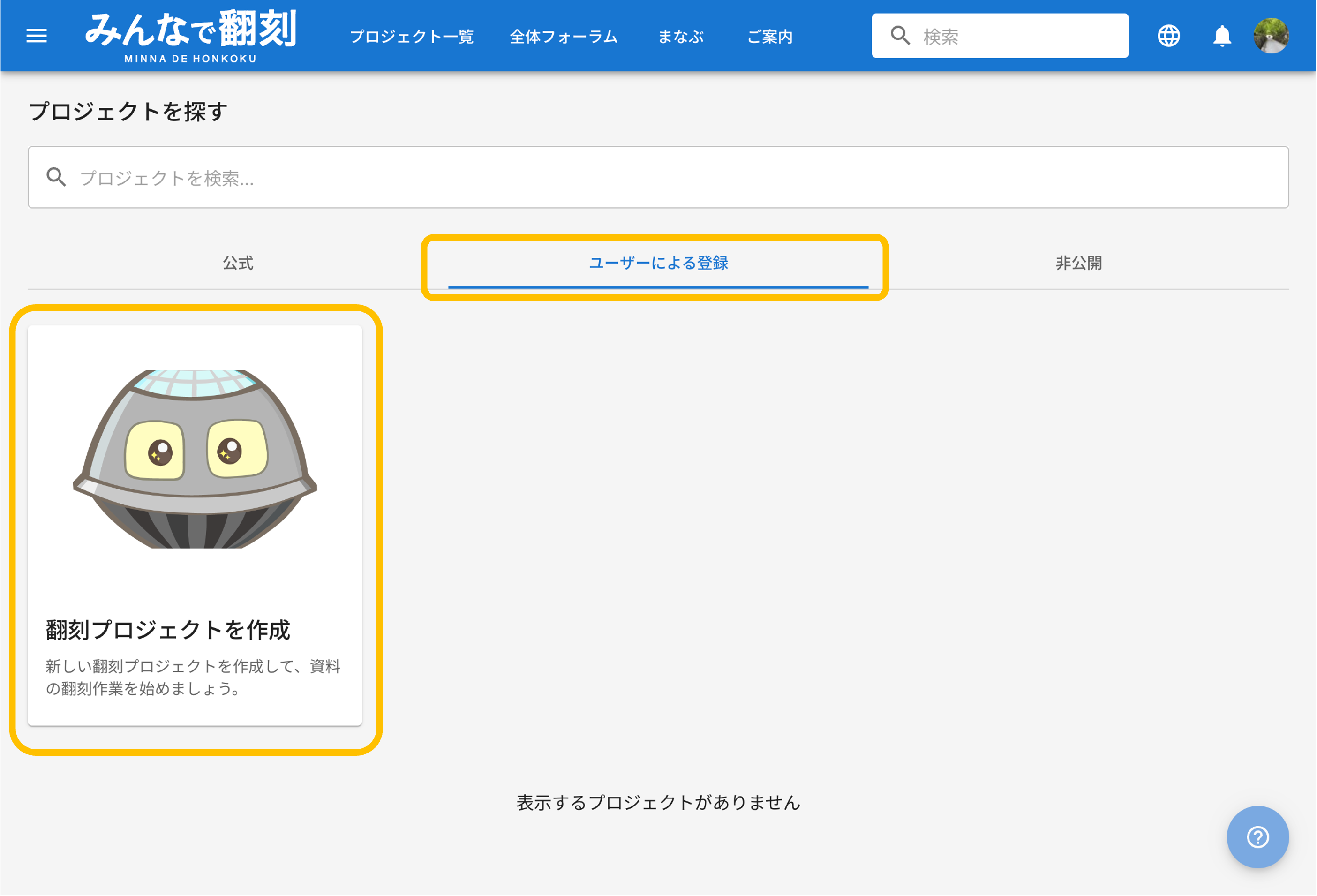Click the blue help question-mark button
Image resolution: width=1317 pixels, height=896 pixels.
[x=1257, y=837]
